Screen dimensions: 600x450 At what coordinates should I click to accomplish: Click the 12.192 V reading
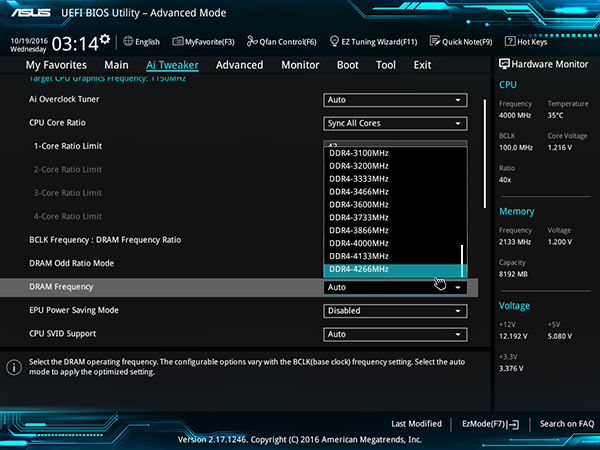[513, 336]
